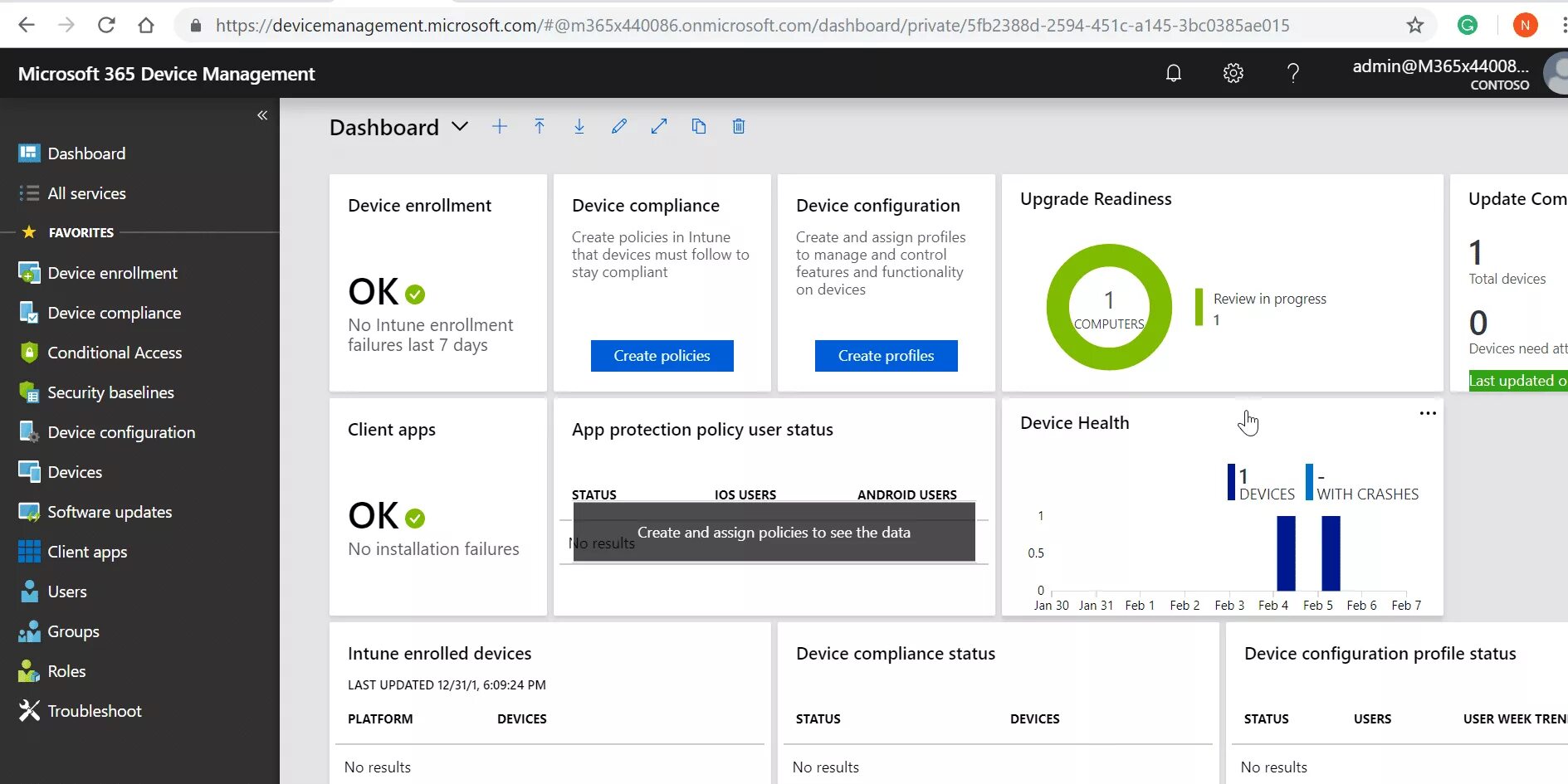Collapse the sidebar with double chevron
The height and width of the screenshot is (784, 1568).
tap(262, 115)
